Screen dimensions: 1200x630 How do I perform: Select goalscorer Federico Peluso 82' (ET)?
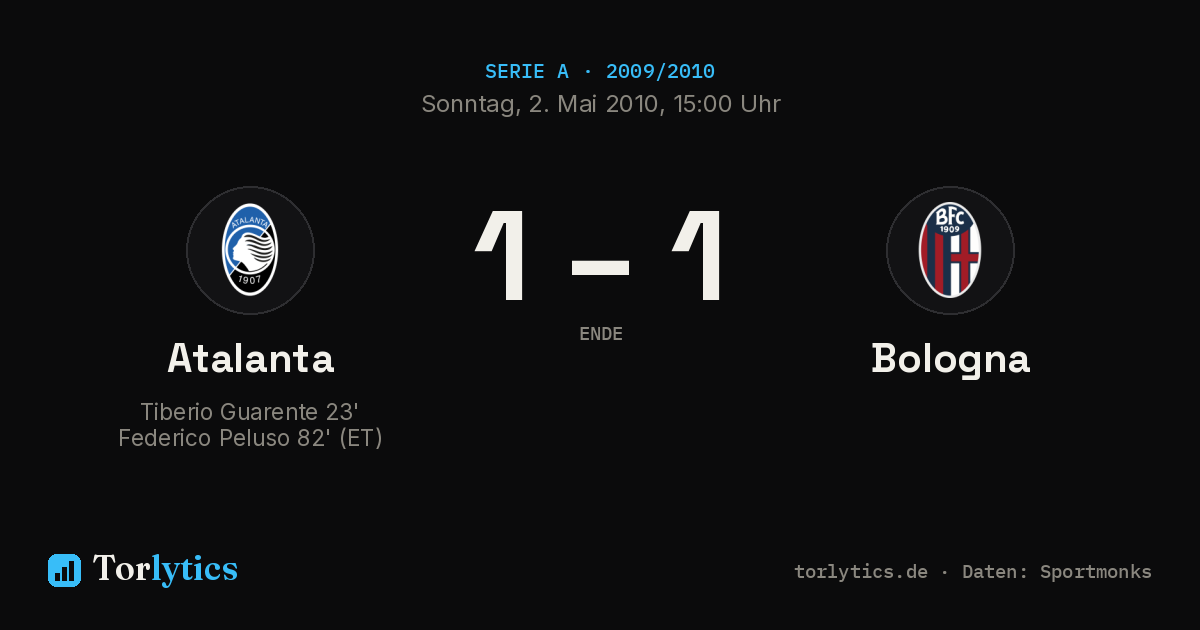250,438
